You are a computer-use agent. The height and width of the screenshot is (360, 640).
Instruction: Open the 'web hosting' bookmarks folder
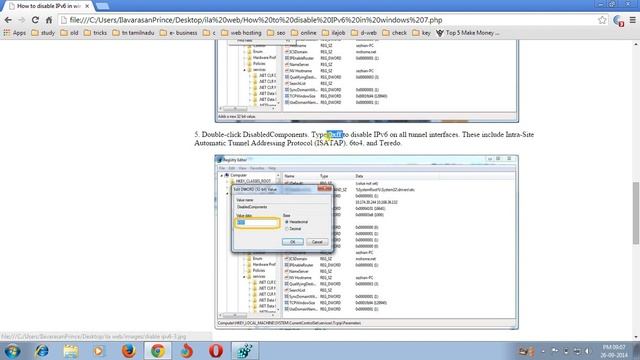(x=241, y=33)
